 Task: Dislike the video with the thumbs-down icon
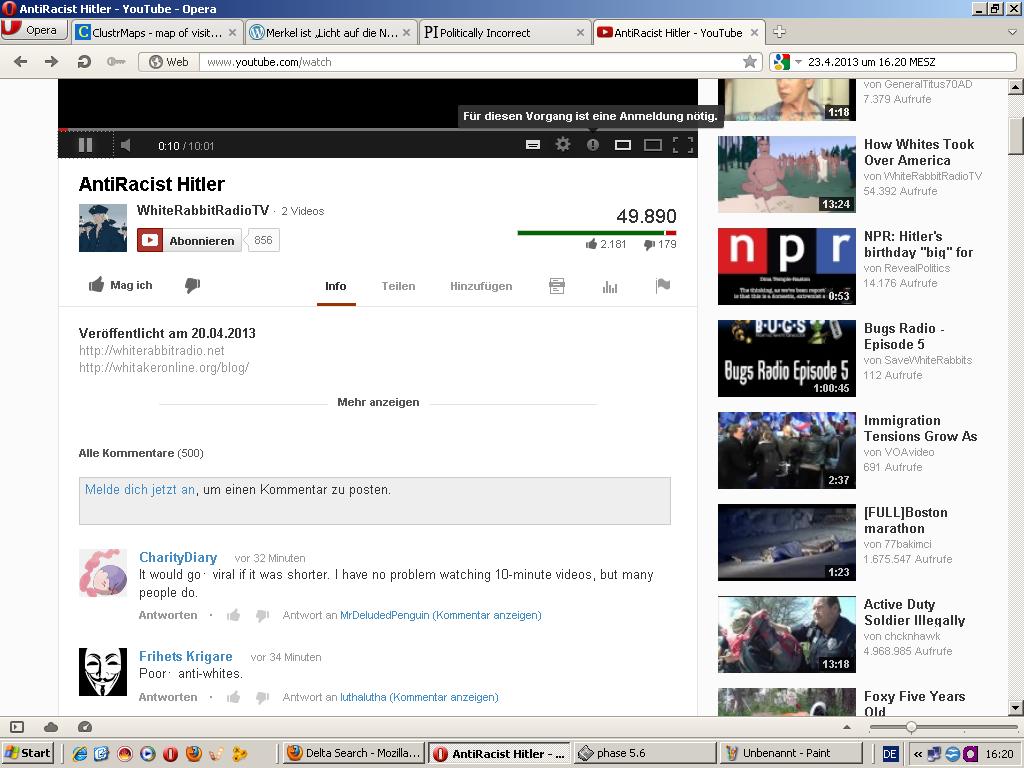(192, 285)
